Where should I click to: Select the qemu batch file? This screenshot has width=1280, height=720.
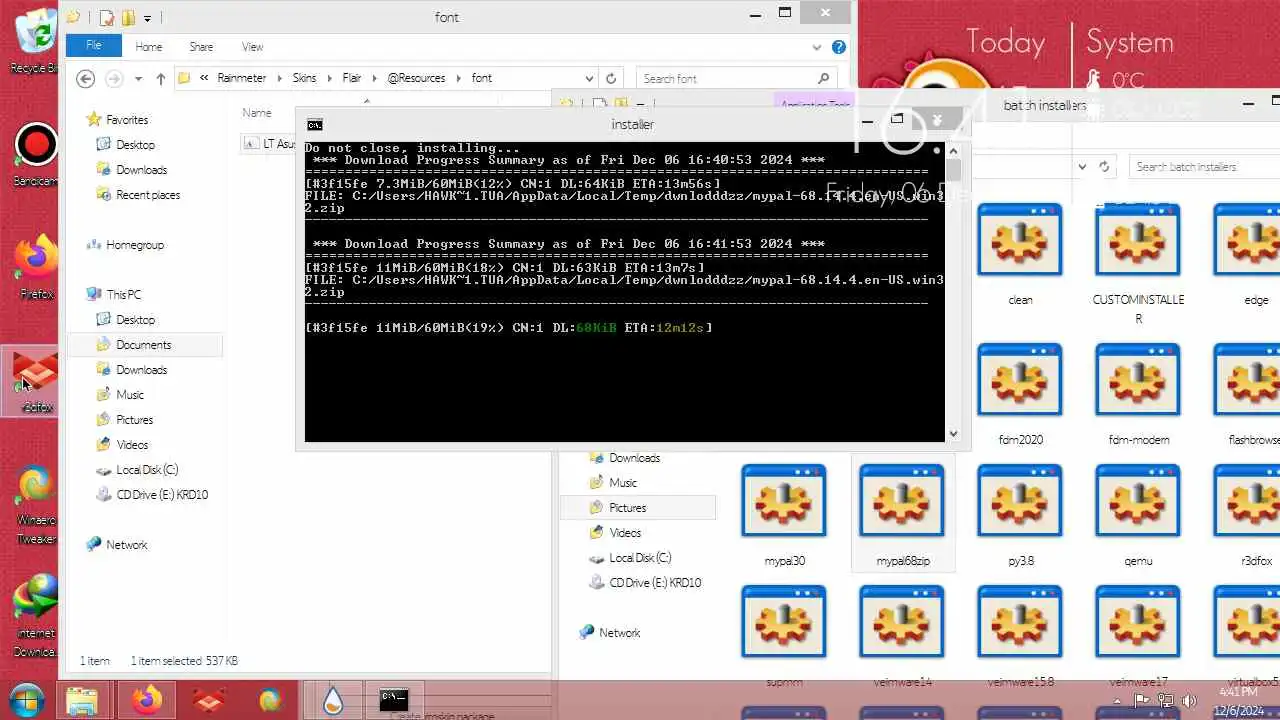pyautogui.click(x=1138, y=517)
